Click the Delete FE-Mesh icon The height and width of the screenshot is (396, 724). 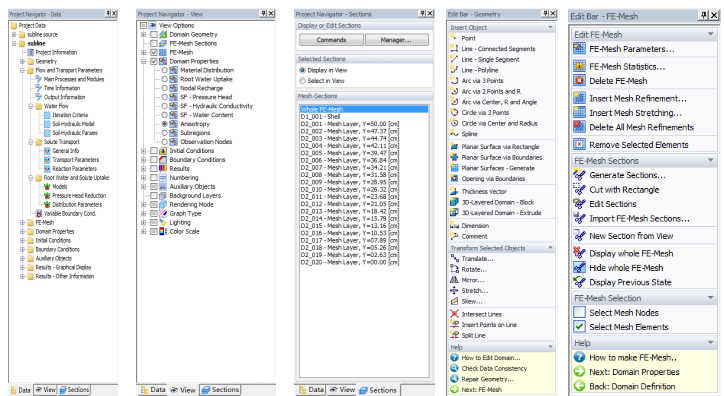pos(579,81)
